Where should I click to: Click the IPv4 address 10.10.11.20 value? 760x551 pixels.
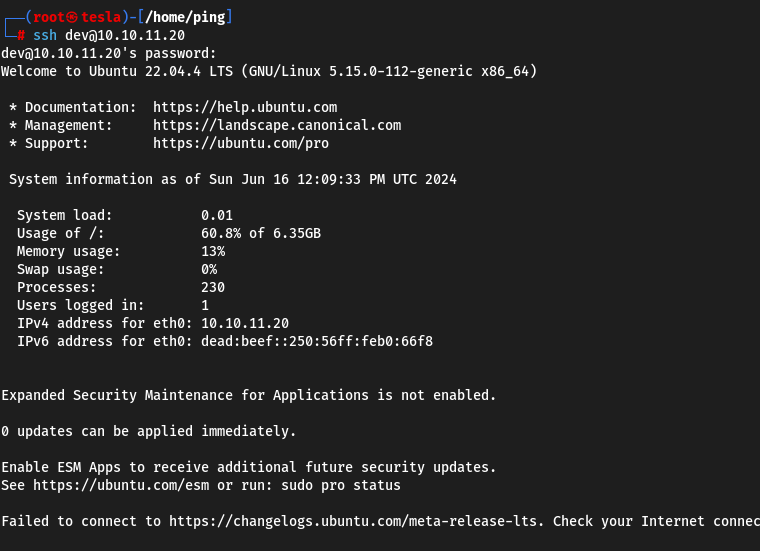pyautogui.click(x=245, y=323)
